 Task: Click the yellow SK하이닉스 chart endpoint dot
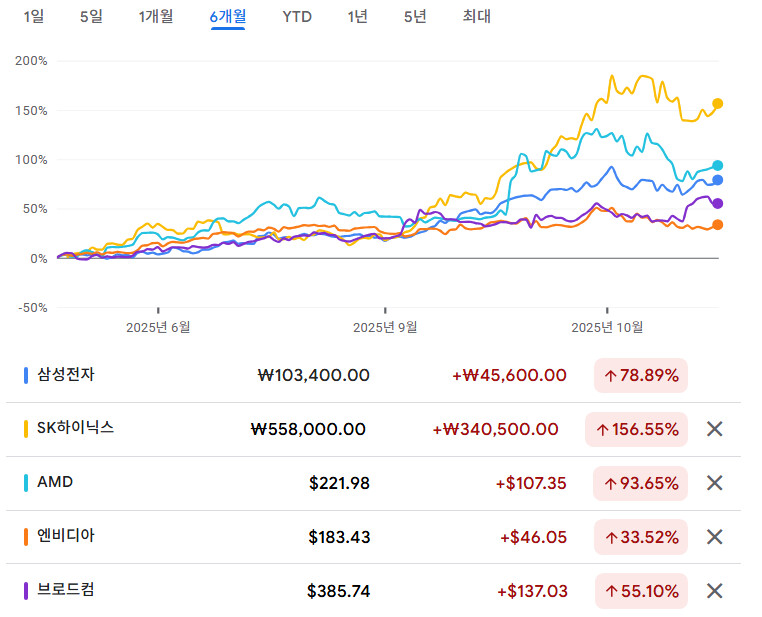(718, 103)
